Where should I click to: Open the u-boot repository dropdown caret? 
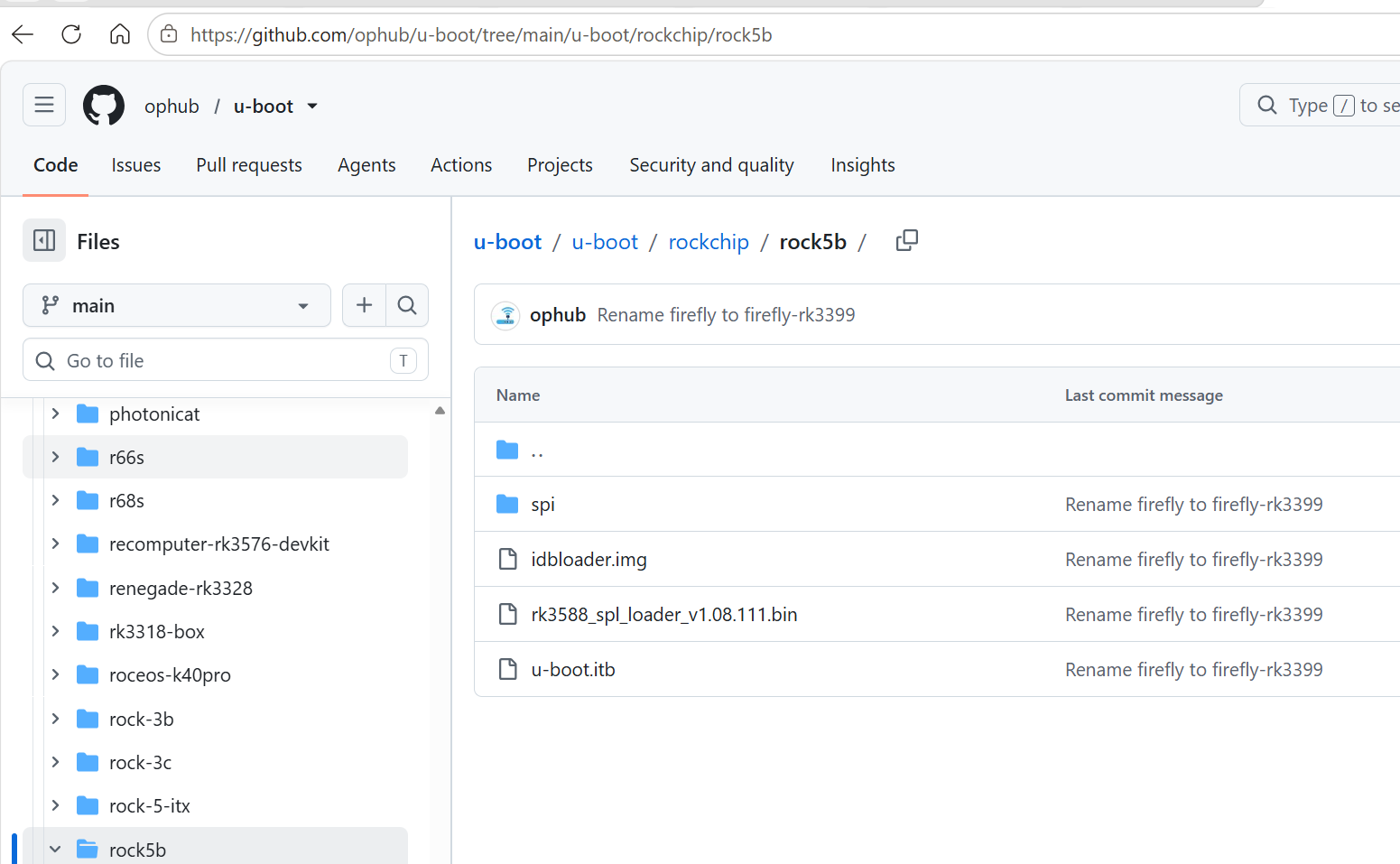point(312,106)
